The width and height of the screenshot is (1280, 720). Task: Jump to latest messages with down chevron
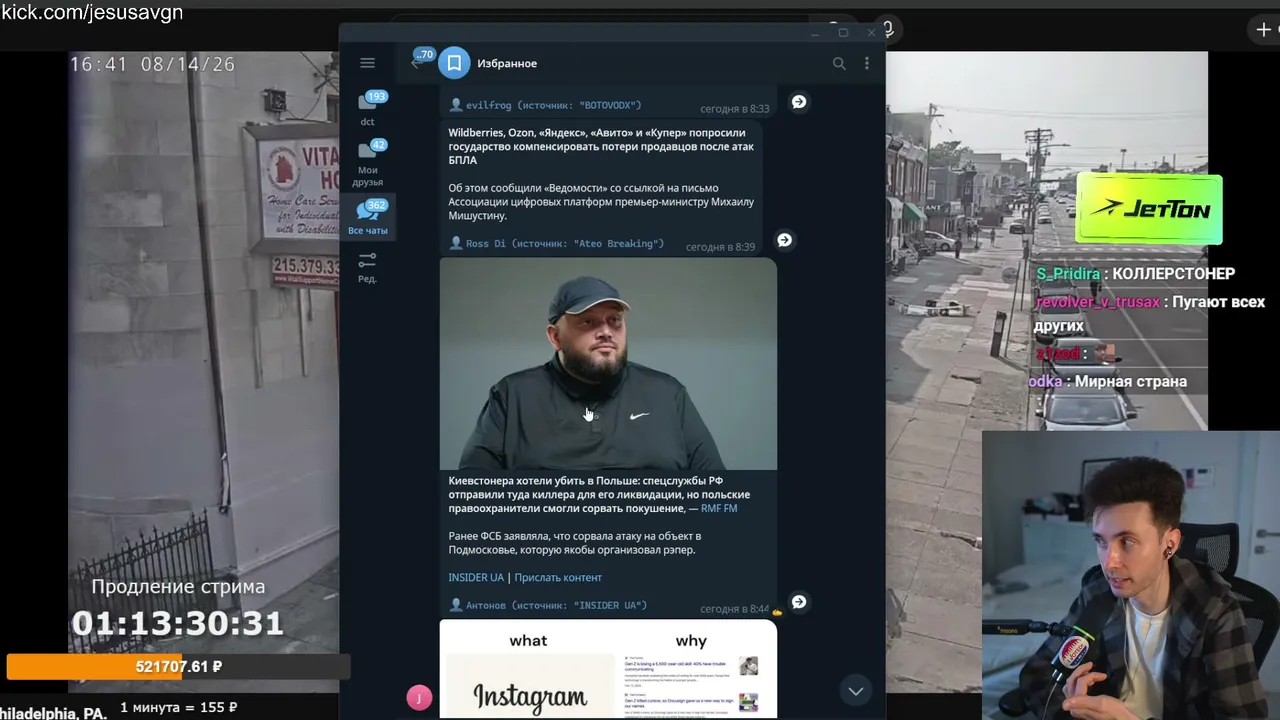tap(855, 690)
